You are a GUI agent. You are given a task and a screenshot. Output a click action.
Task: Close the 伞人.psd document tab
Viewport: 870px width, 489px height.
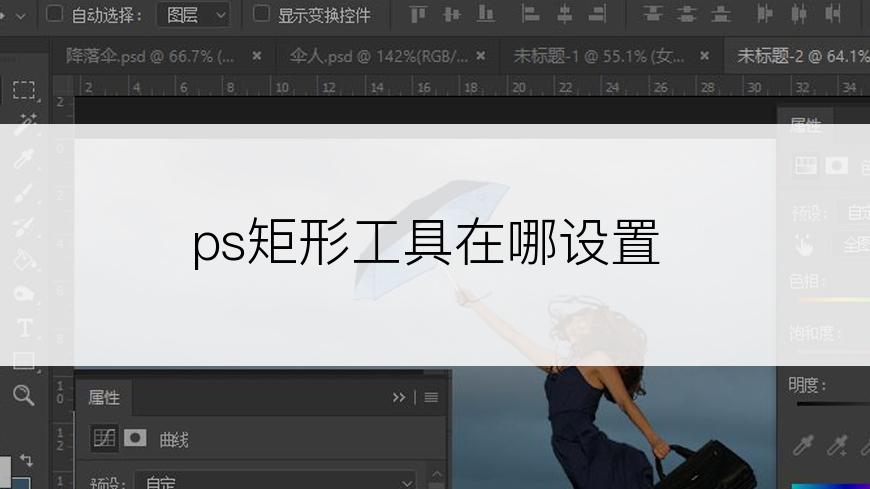[x=481, y=56]
